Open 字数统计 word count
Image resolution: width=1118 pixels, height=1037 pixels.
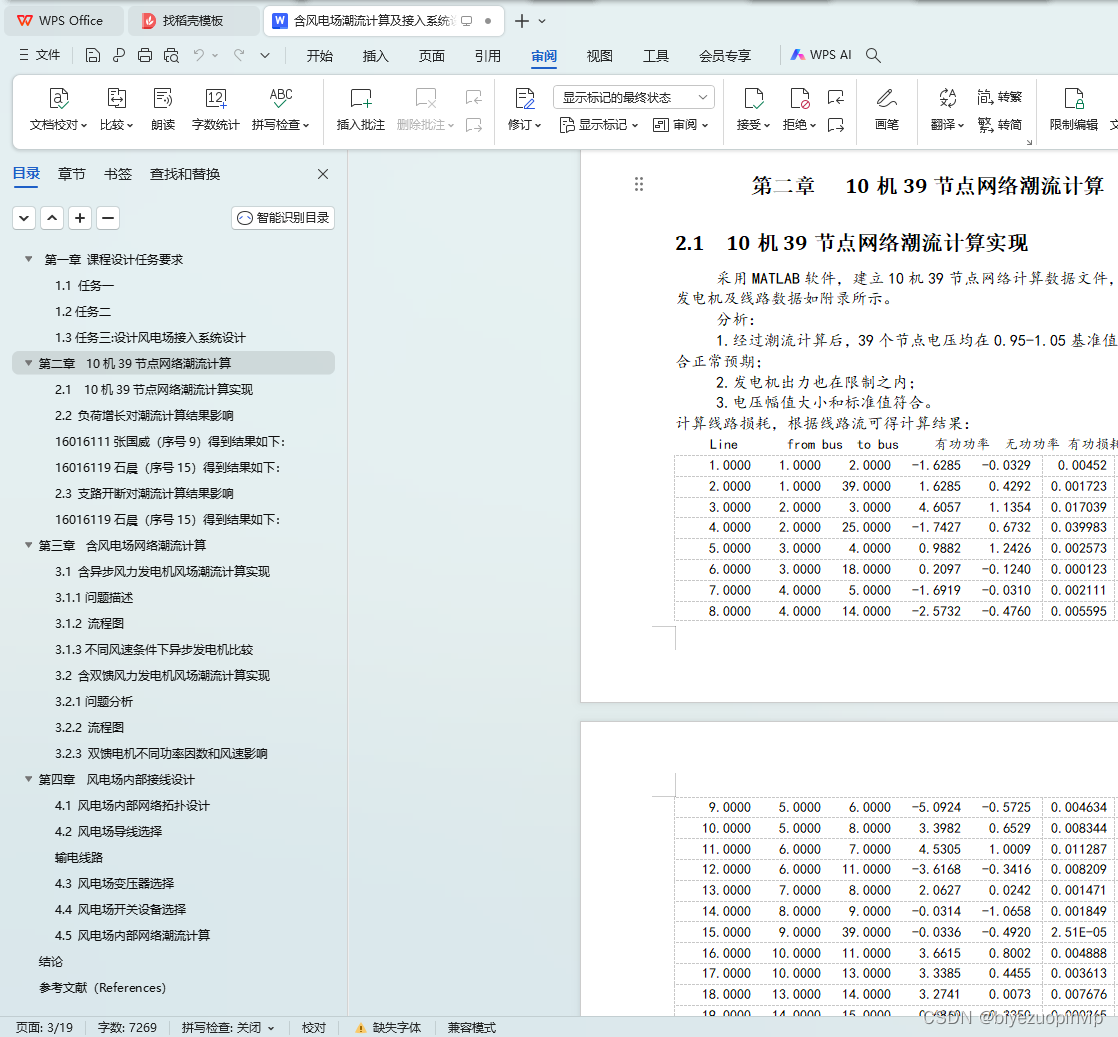[215, 109]
